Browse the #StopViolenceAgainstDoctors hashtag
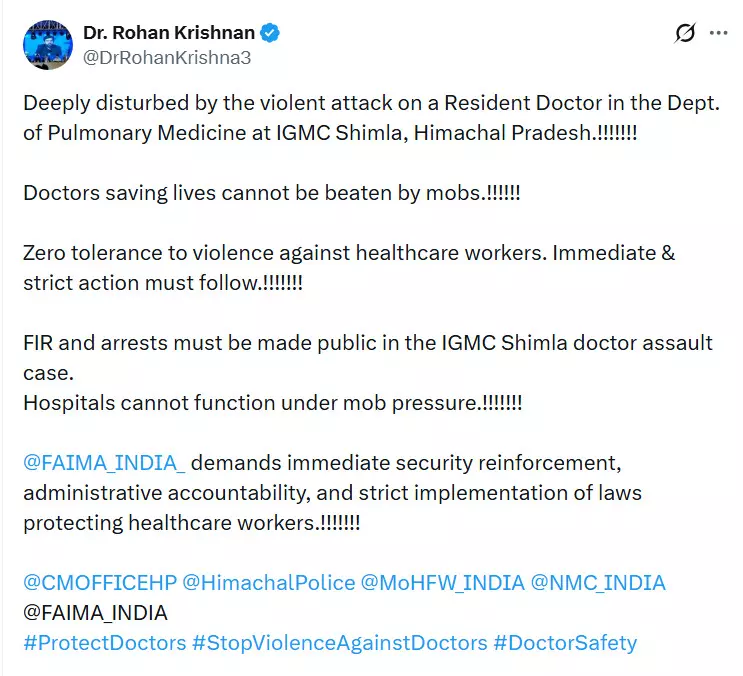 (x=340, y=642)
